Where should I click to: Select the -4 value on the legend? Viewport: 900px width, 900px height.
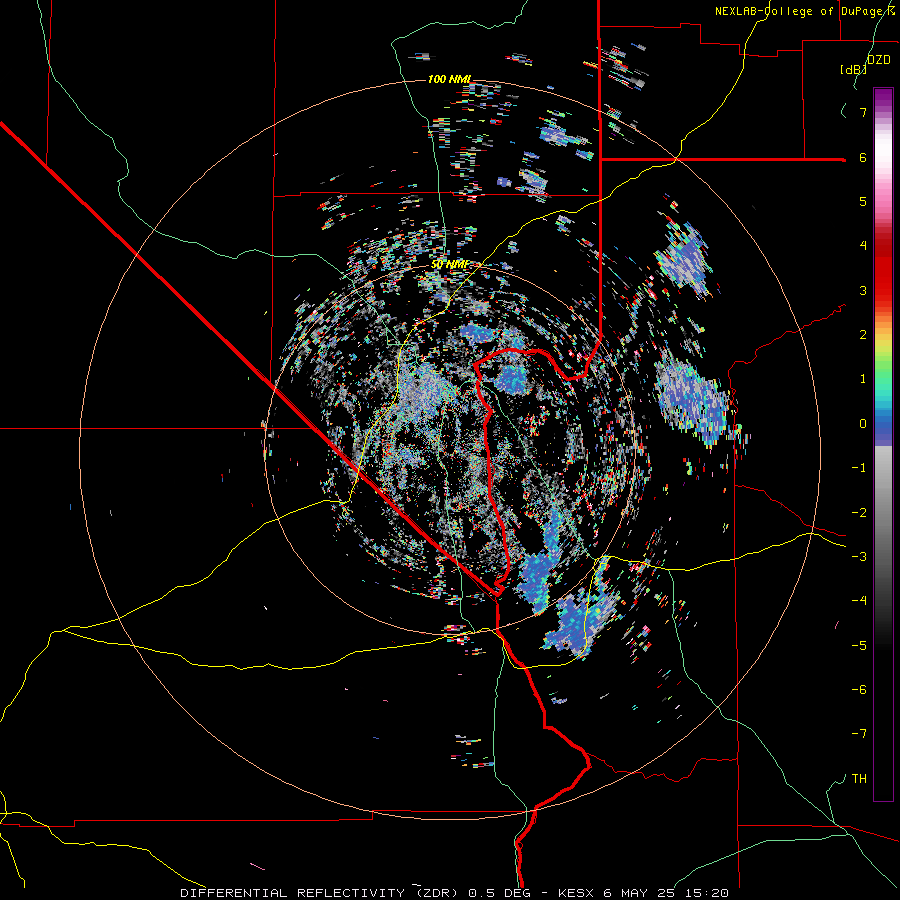click(x=859, y=601)
